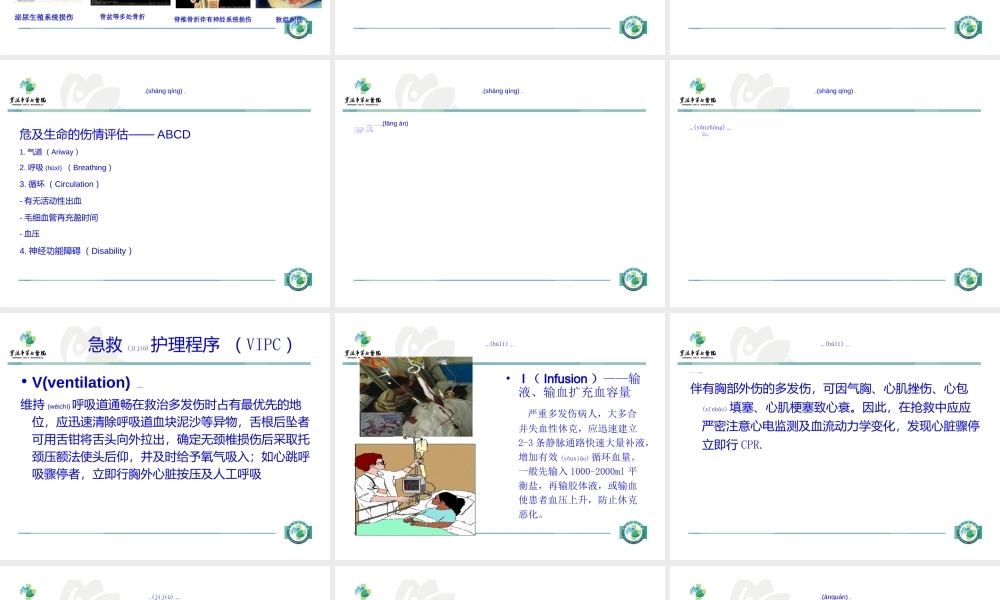The height and width of the screenshot is (600, 1000).
Task: Open the slide titled 急救护理程序 VIPC
Action: [190, 343]
